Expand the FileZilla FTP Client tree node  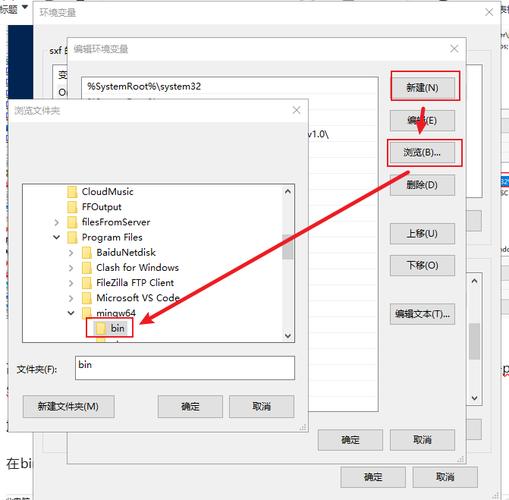click(x=71, y=283)
